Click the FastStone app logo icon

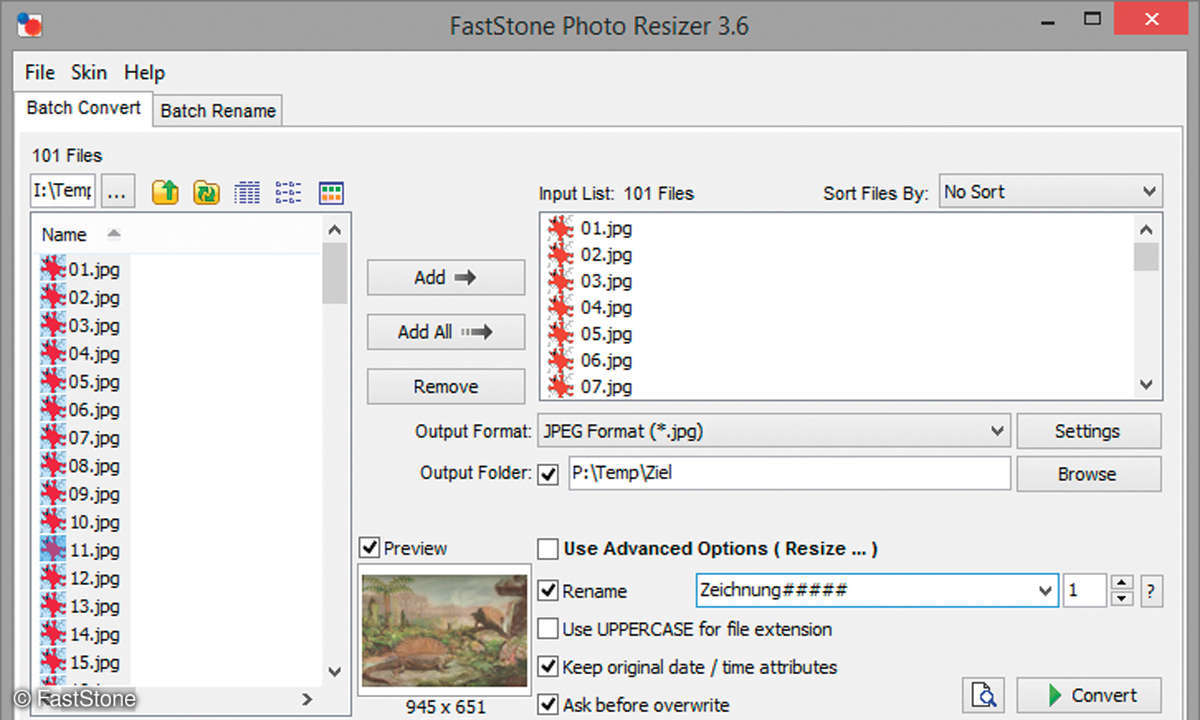(32, 24)
